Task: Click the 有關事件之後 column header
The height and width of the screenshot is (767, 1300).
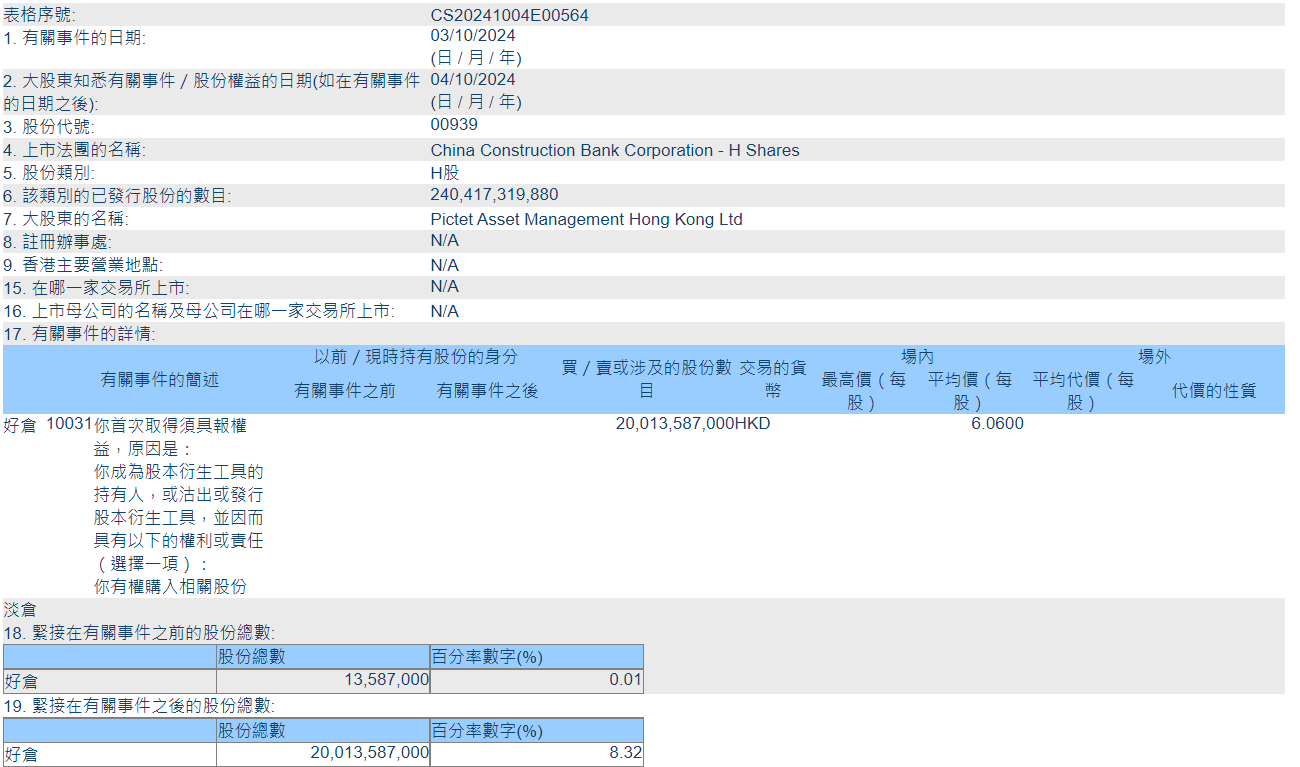Action: (x=488, y=391)
